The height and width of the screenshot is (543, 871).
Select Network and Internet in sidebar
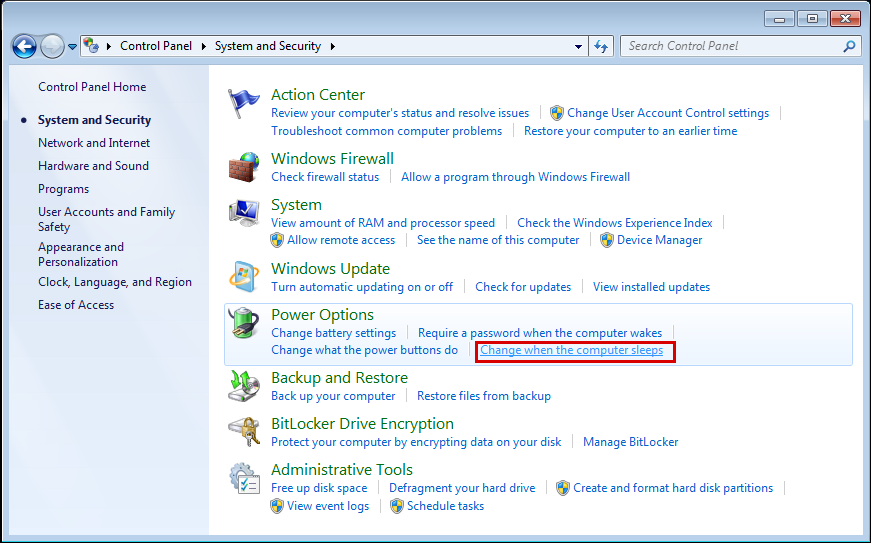(x=94, y=143)
